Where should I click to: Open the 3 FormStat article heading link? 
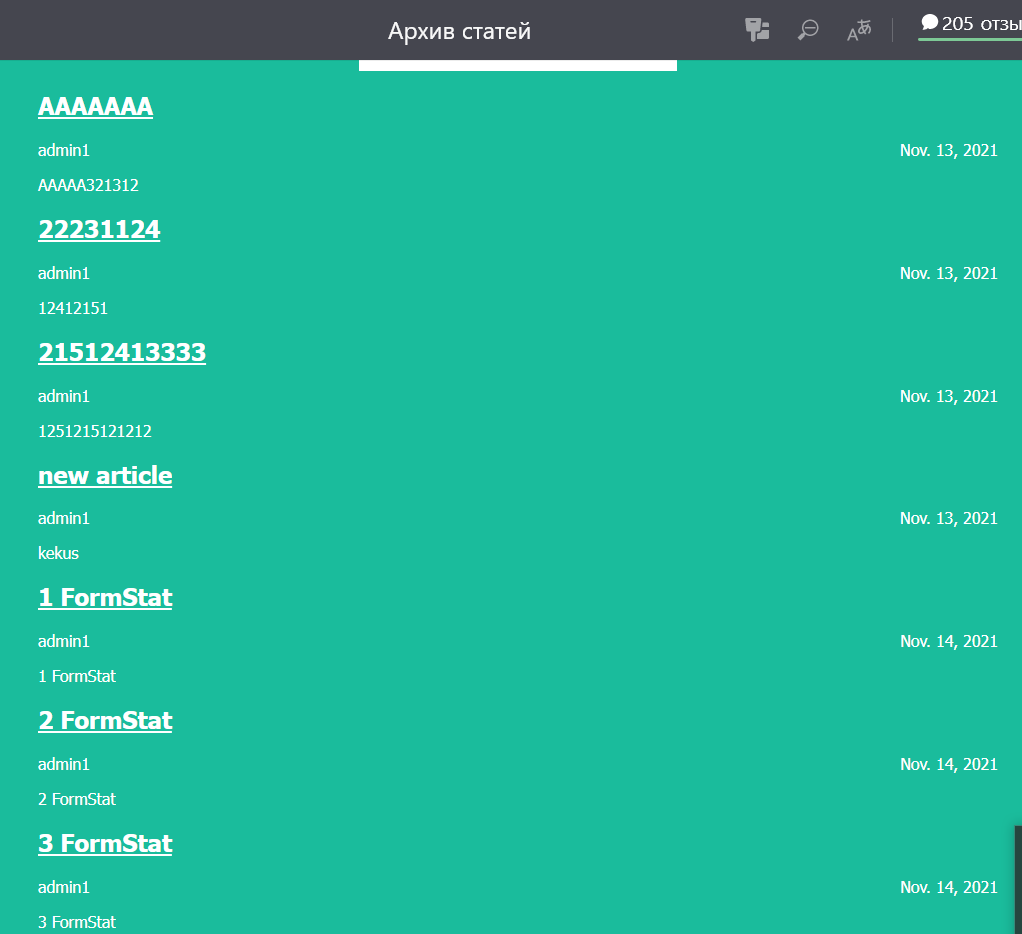pos(105,844)
